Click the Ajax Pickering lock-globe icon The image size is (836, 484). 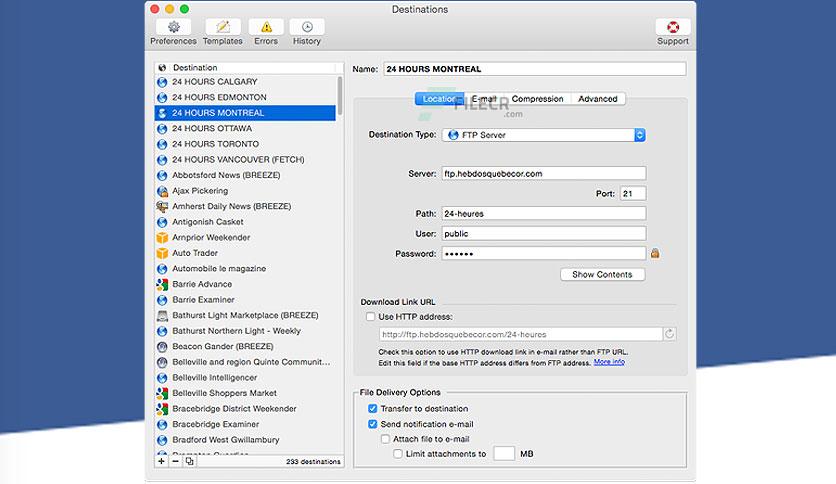163,191
